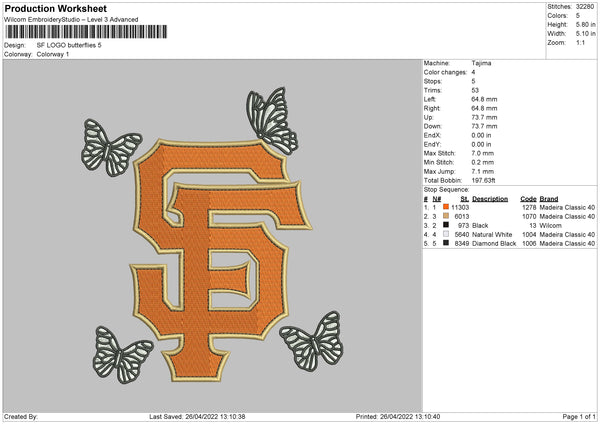Viewport: 600px width, 424px height.
Task: Click the orange SF logo embroidery preview
Action: (220, 259)
